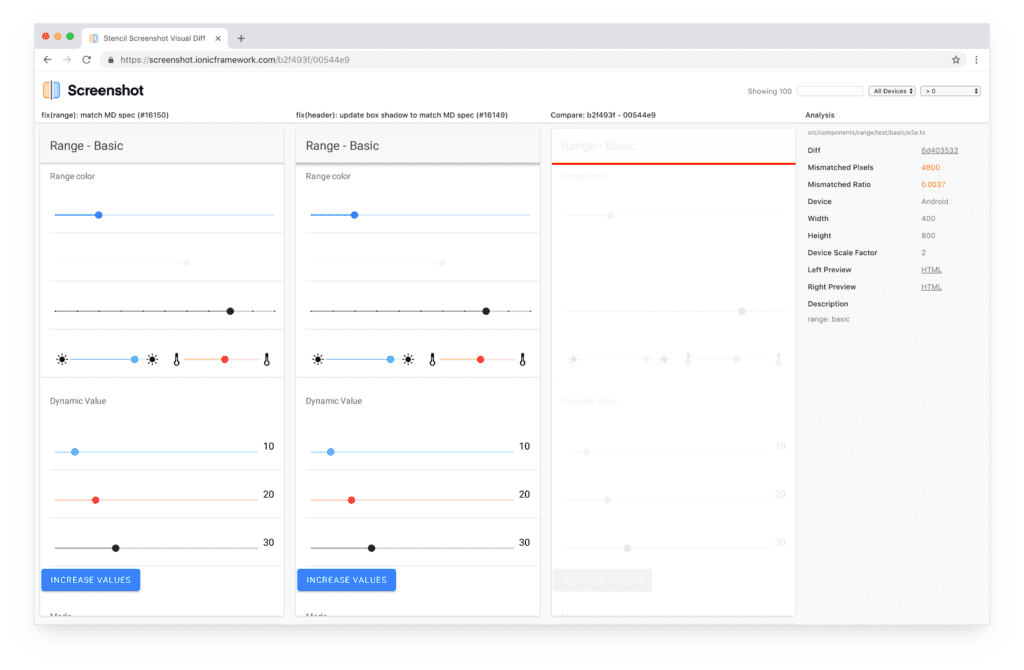This screenshot has width=1024, height=670.
Task: Open the Diff link 6d403533
Action: coord(939,150)
